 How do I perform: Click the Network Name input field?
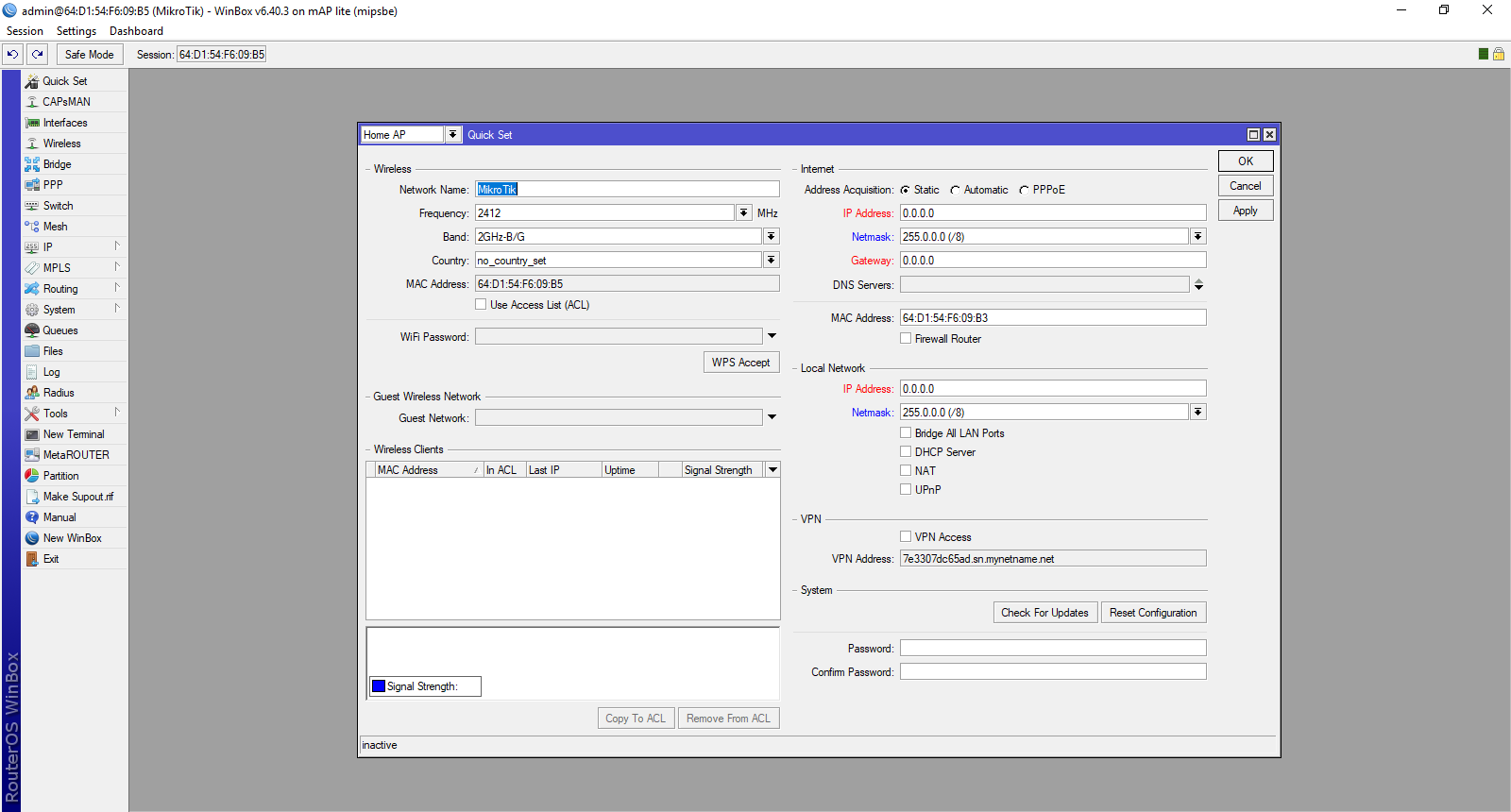[x=627, y=190]
